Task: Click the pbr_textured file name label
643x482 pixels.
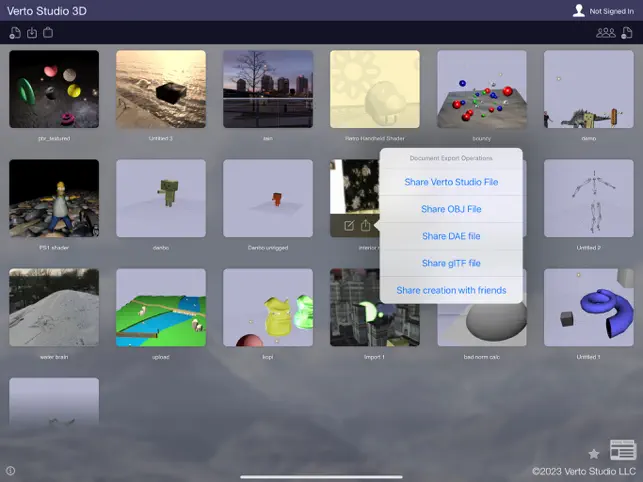Action: pyautogui.click(x=54, y=139)
